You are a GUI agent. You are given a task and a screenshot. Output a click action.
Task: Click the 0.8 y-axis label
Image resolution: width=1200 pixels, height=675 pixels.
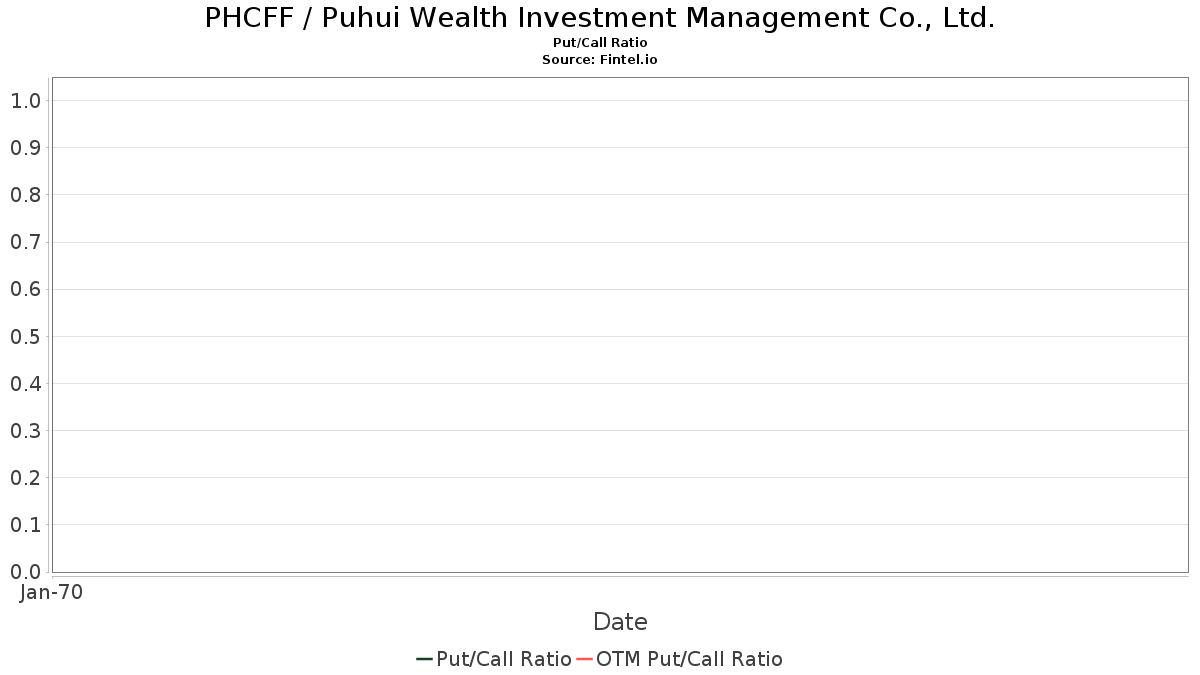pos(26,195)
